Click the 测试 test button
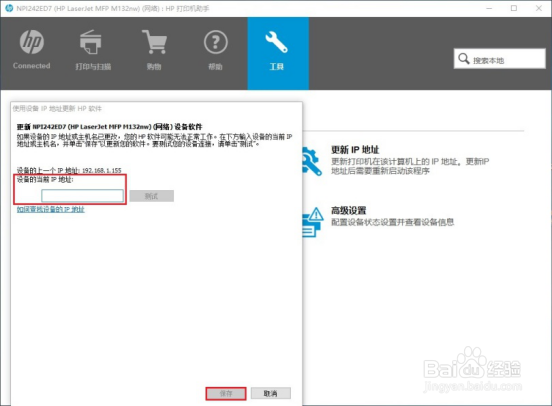Image resolution: width=552 pixels, height=406 pixels. (x=152, y=196)
